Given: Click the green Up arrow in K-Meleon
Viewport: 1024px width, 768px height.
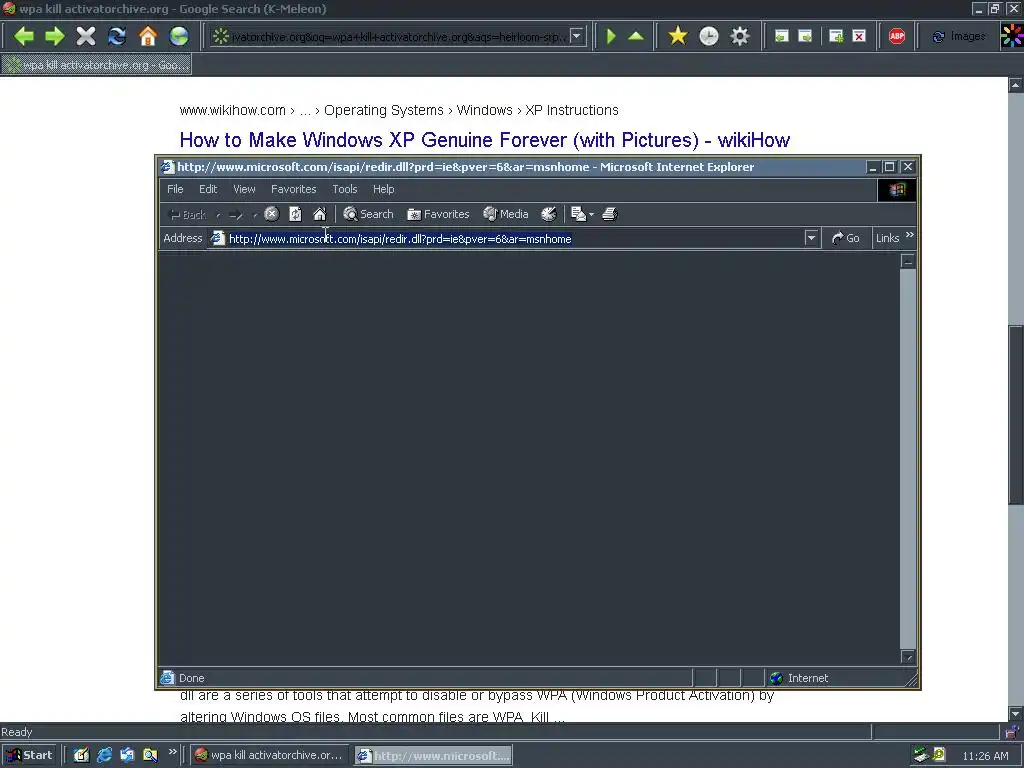Looking at the screenshot, I should [x=636, y=36].
